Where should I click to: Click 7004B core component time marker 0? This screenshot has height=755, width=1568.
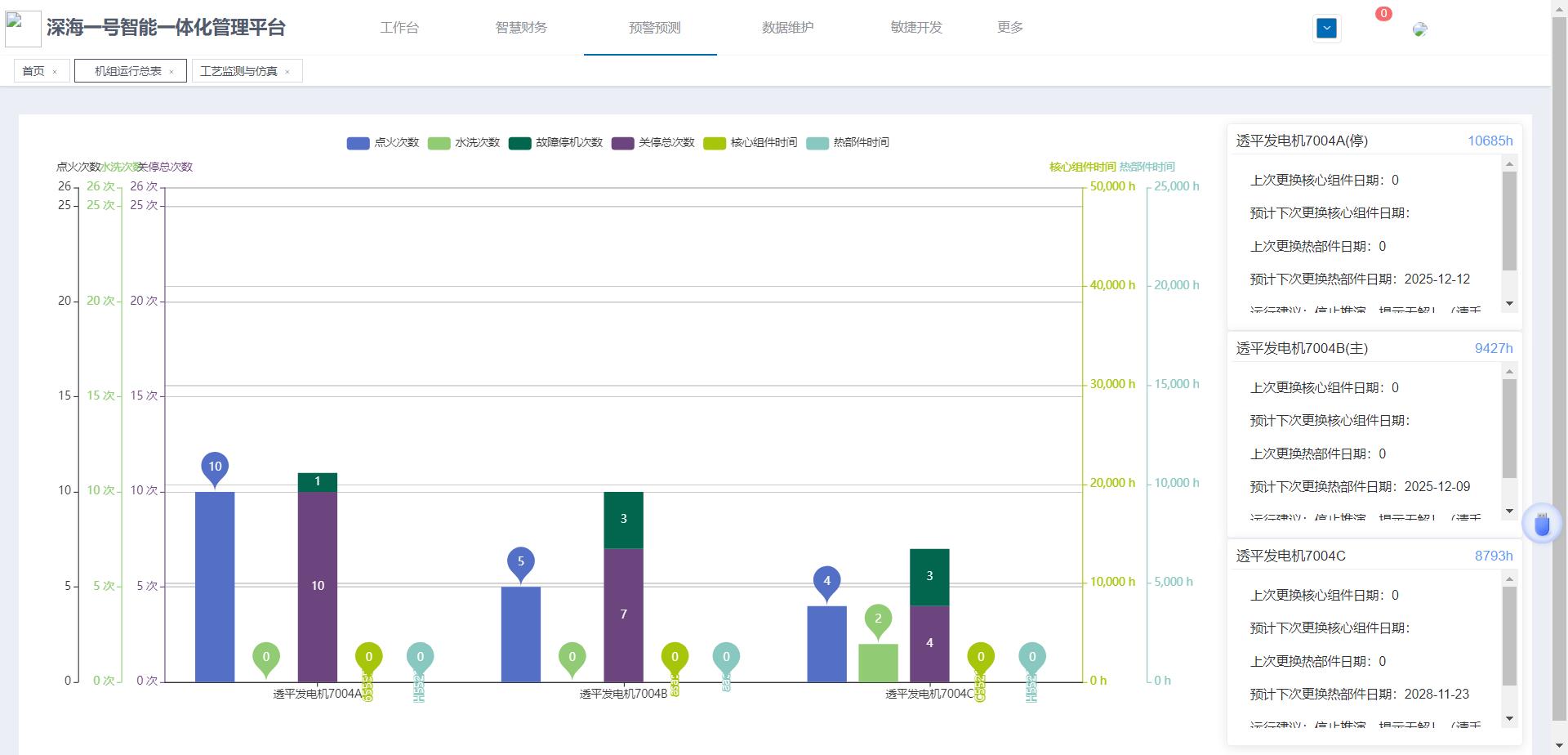(x=675, y=657)
